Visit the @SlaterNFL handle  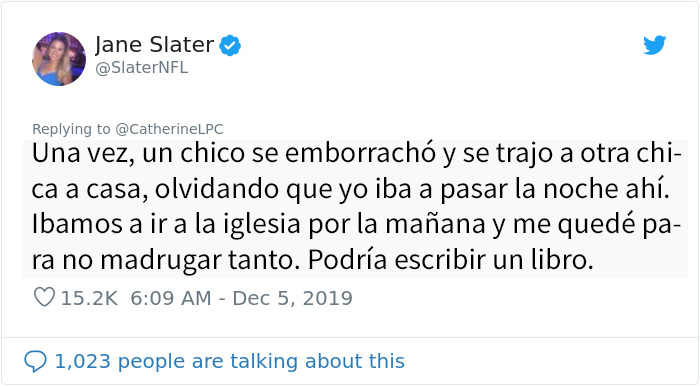click(142, 68)
